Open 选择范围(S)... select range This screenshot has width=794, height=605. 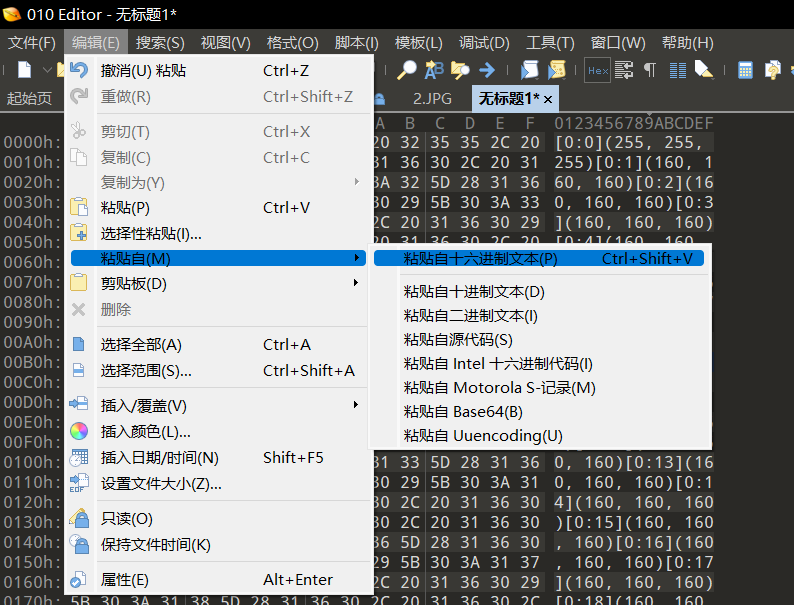218,371
